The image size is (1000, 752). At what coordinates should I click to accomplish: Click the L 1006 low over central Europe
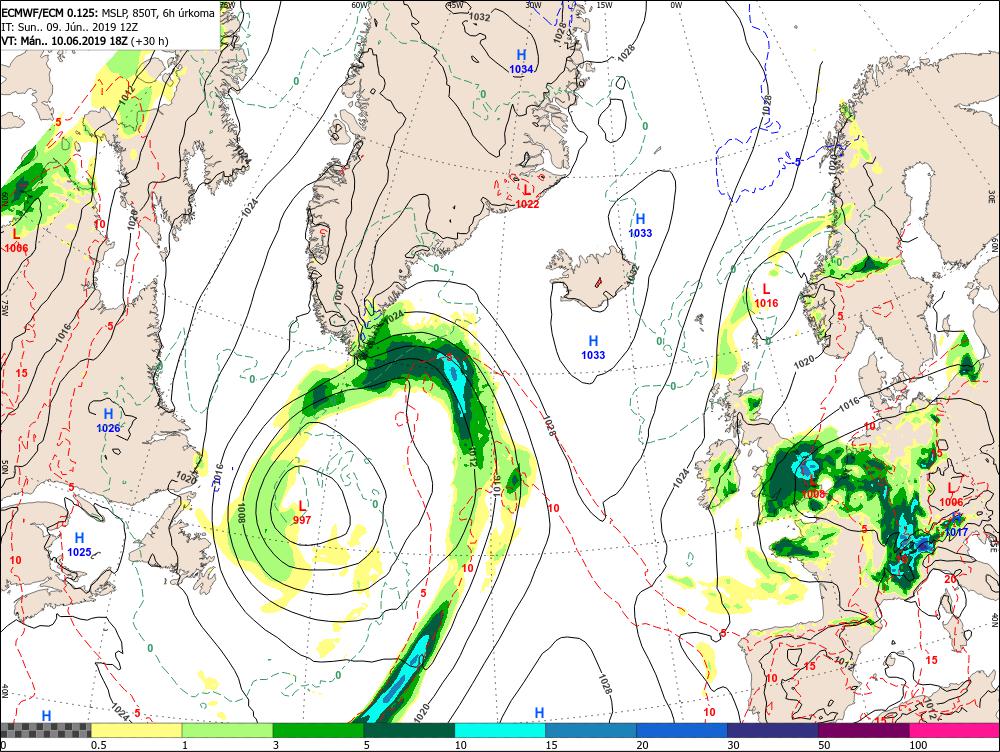[951, 495]
